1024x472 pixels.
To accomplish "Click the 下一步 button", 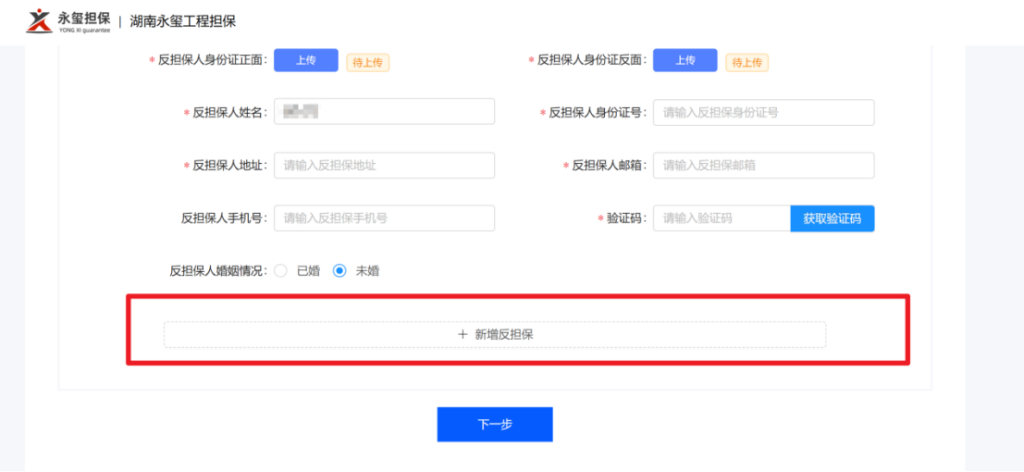I will click(495, 424).
